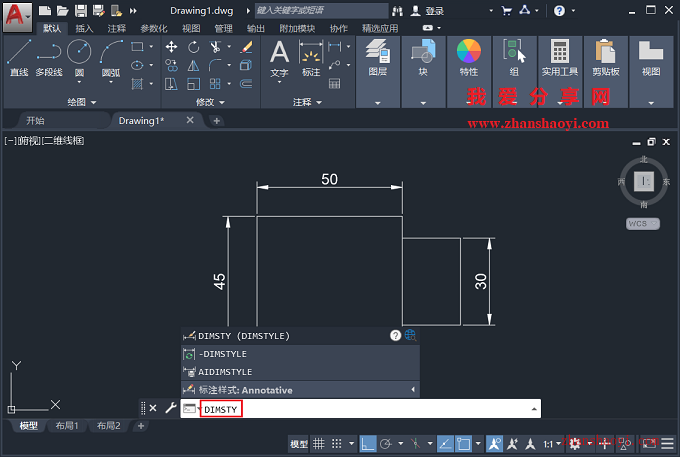Expand the 注释 annotation panel
Image resolution: width=680 pixels, height=457 pixels.
(307, 102)
